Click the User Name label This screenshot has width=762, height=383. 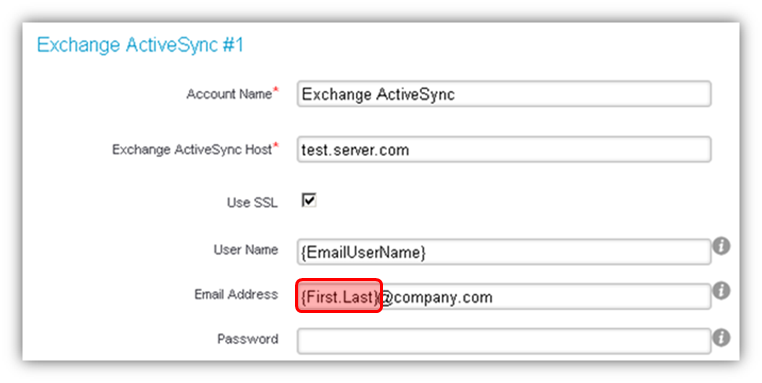point(246,250)
